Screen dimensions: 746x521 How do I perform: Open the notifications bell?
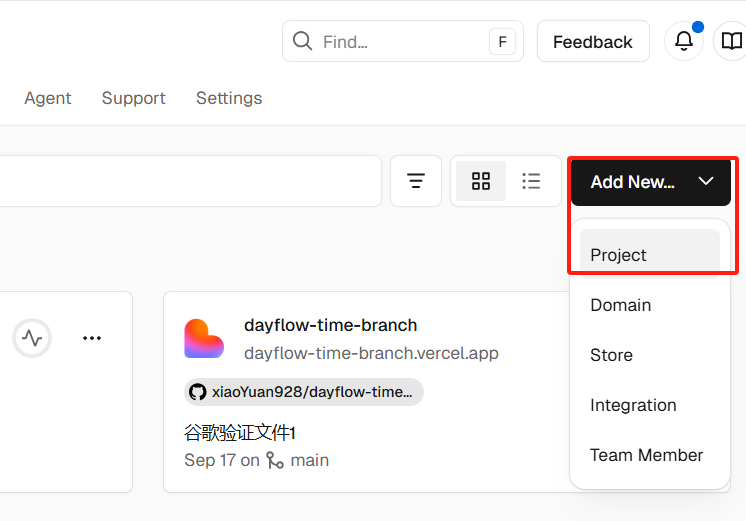684,41
